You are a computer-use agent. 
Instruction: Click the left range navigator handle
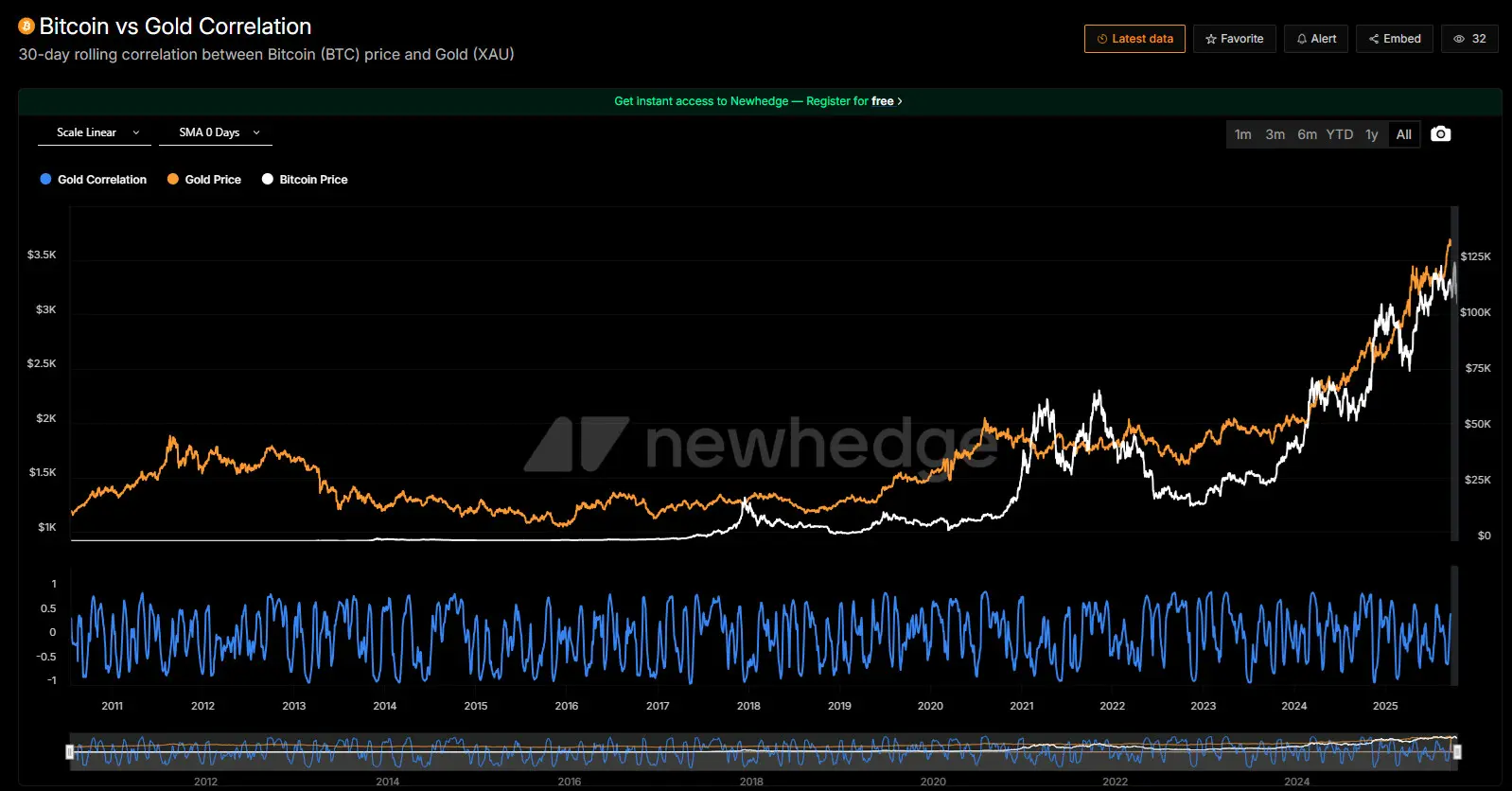click(70, 752)
